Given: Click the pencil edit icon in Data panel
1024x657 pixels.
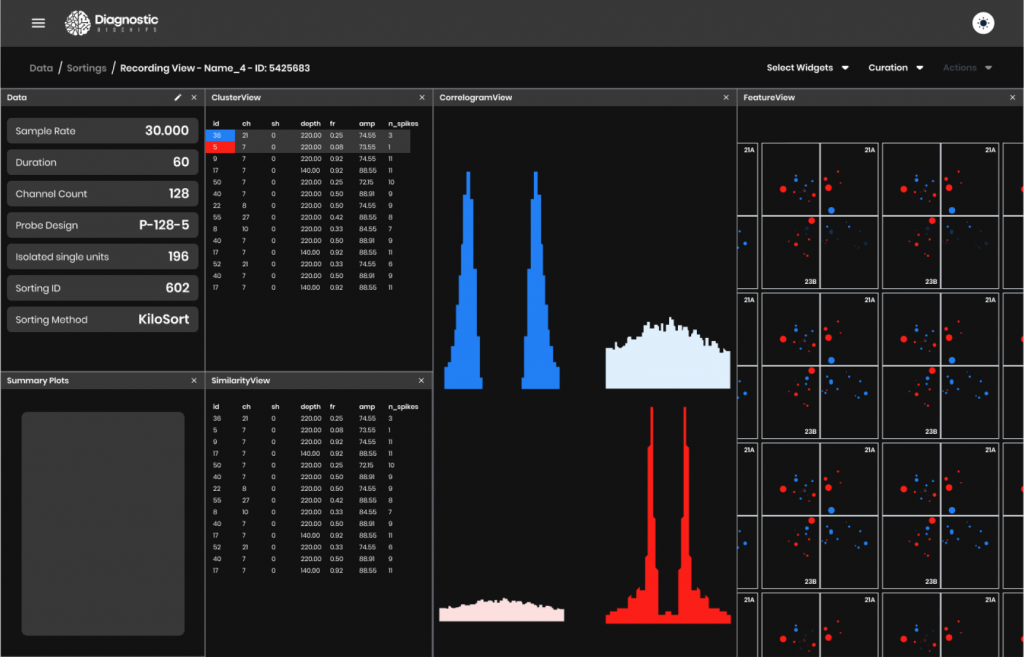Looking at the screenshot, I should [178, 97].
